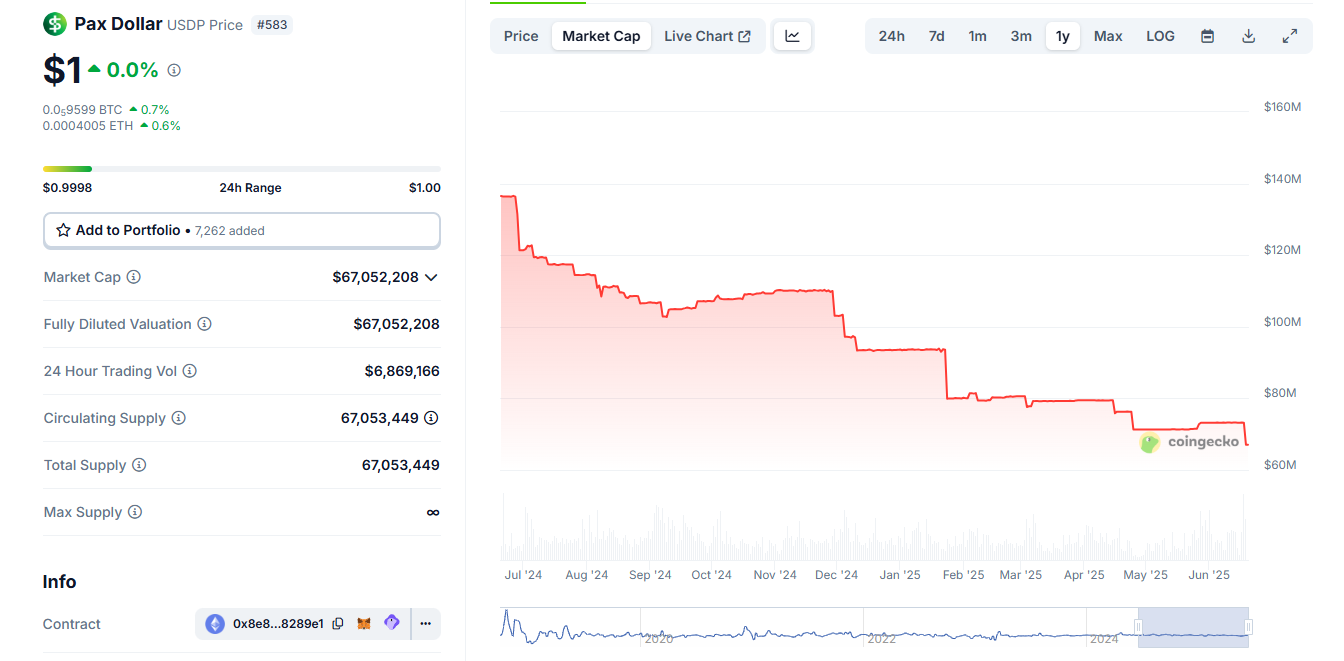Screen dimensions: 1344x661
Task: Select the Market Cap tab
Action: (601, 35)
